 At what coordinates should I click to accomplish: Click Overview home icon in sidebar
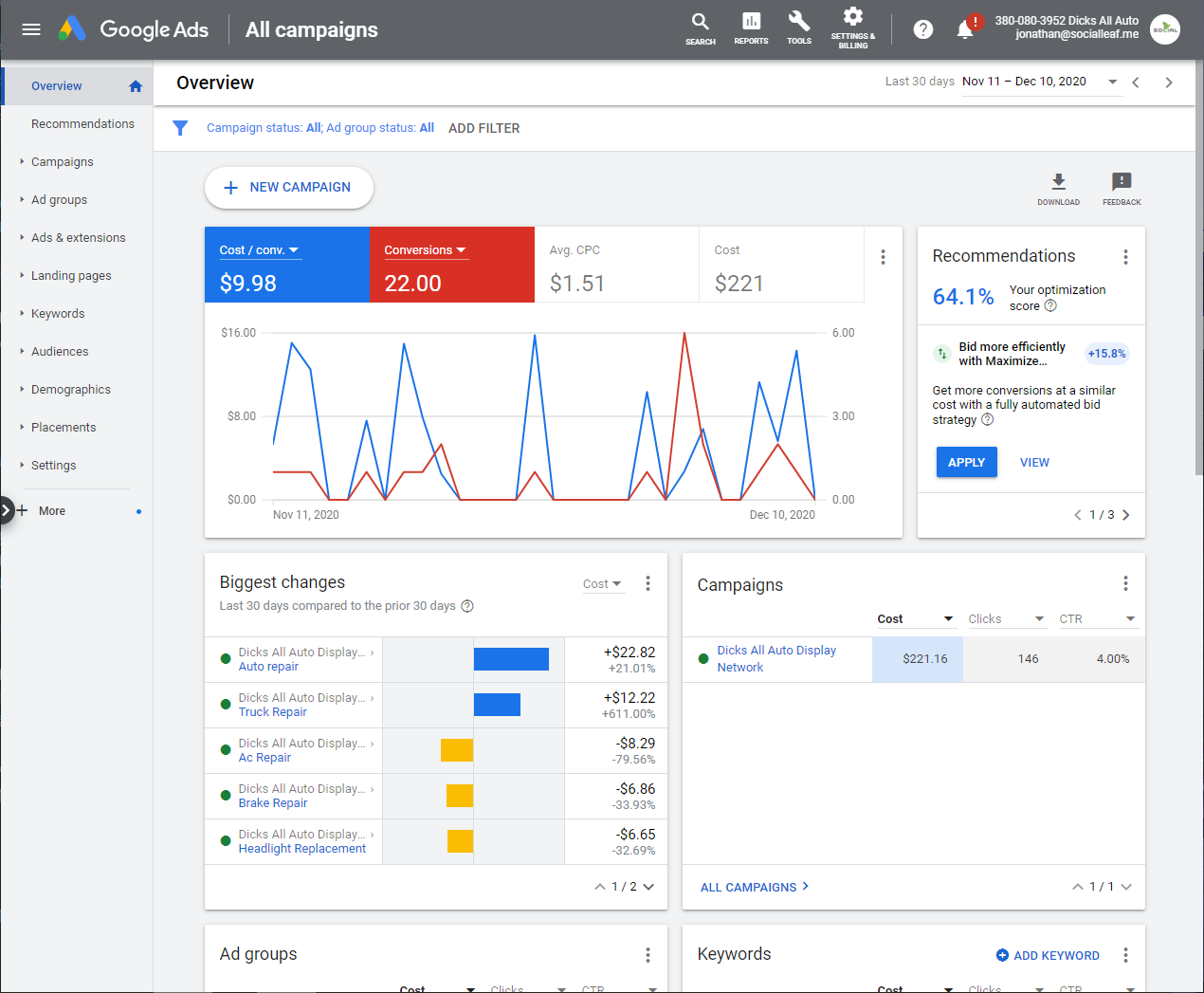[x=136, y=86]
